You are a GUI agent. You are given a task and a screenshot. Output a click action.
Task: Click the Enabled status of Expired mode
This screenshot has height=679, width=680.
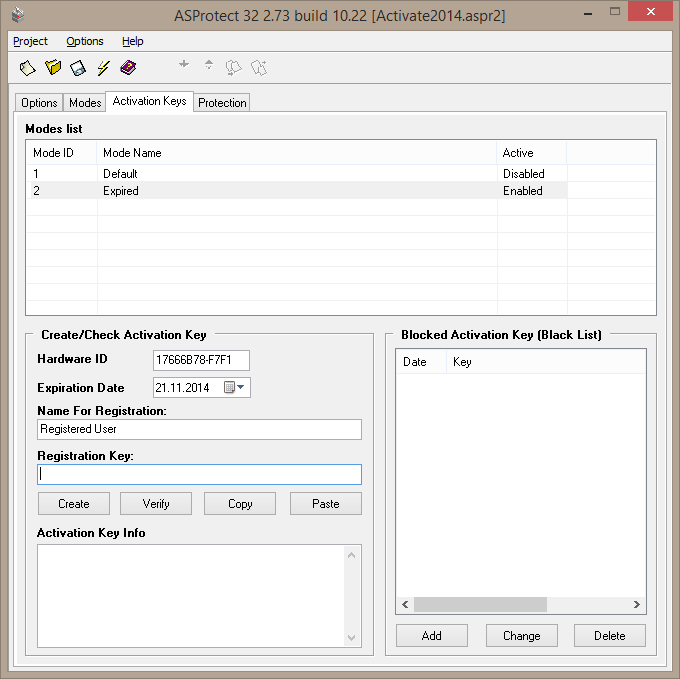pyautogui.click(x=523, y=191)
